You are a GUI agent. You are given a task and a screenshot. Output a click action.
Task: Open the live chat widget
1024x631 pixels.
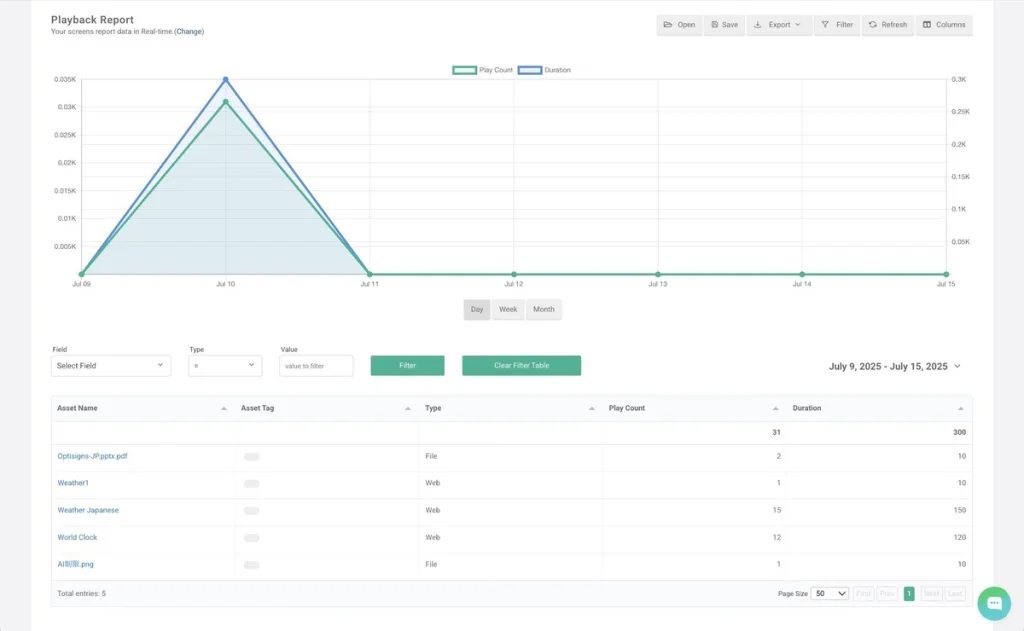(x=994, y=603)
